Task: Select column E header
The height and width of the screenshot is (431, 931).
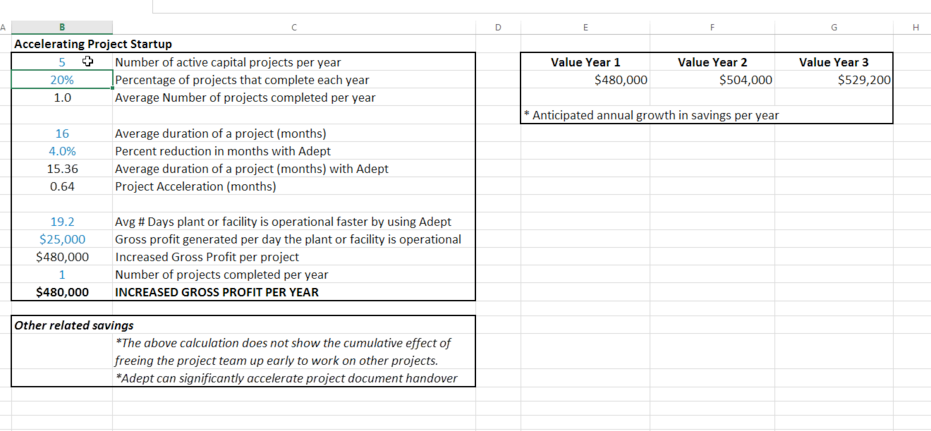Action: [x=585, y=27]
